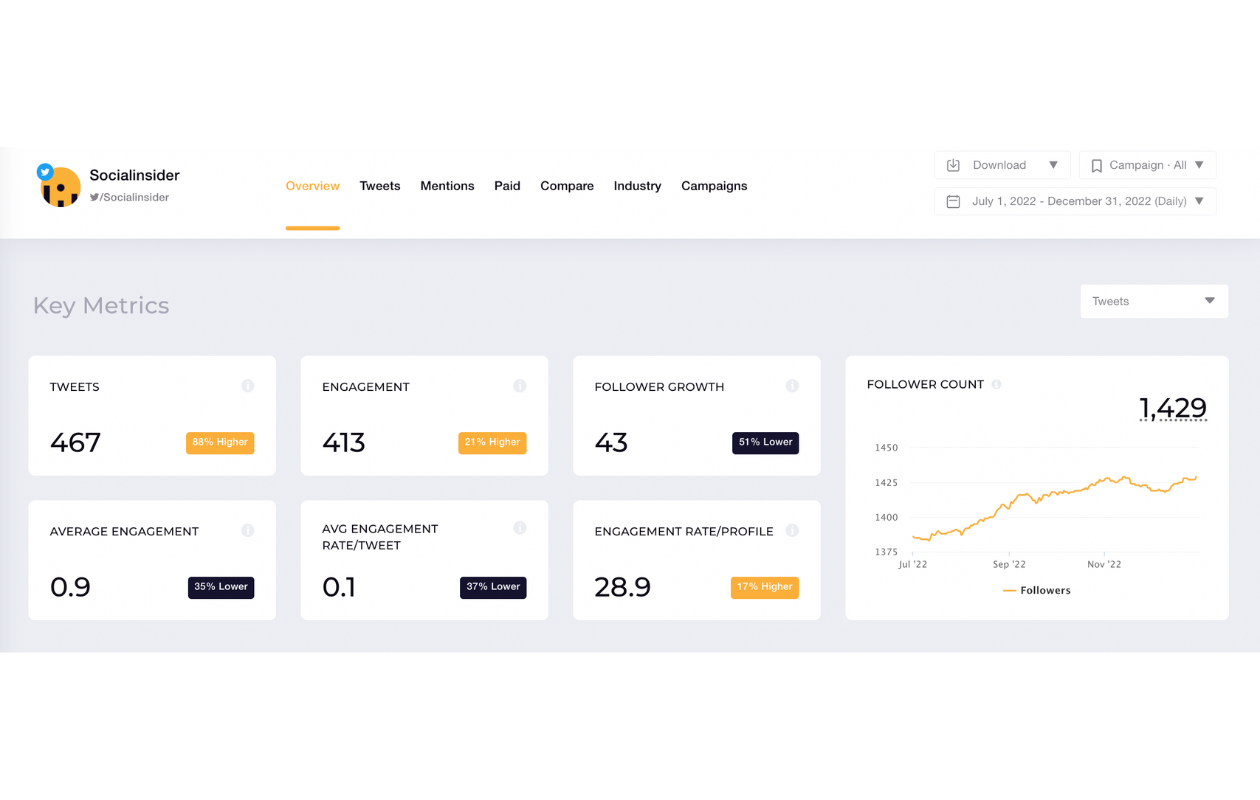Toggle the Followers legend entry
The width and height of the screenshot is (1260, 800).
[x=1037, y=591]
